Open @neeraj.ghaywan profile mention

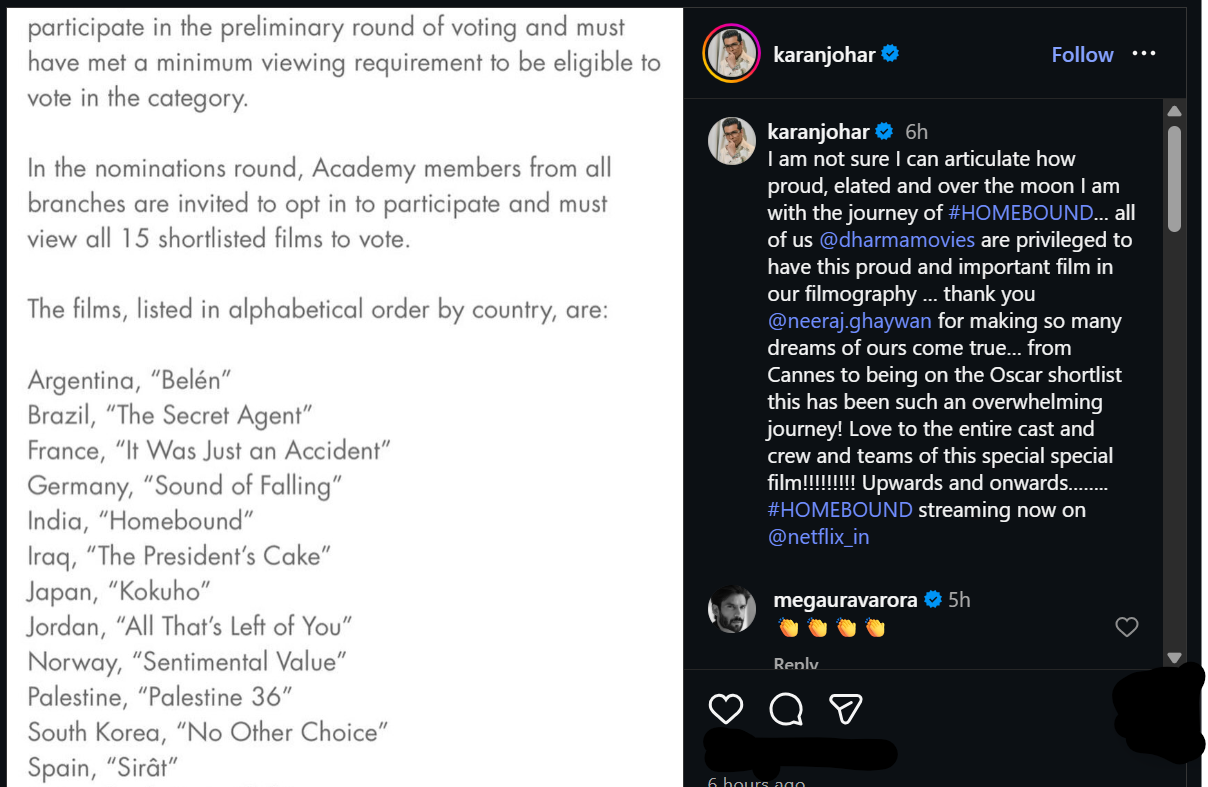tap(849, 321)
